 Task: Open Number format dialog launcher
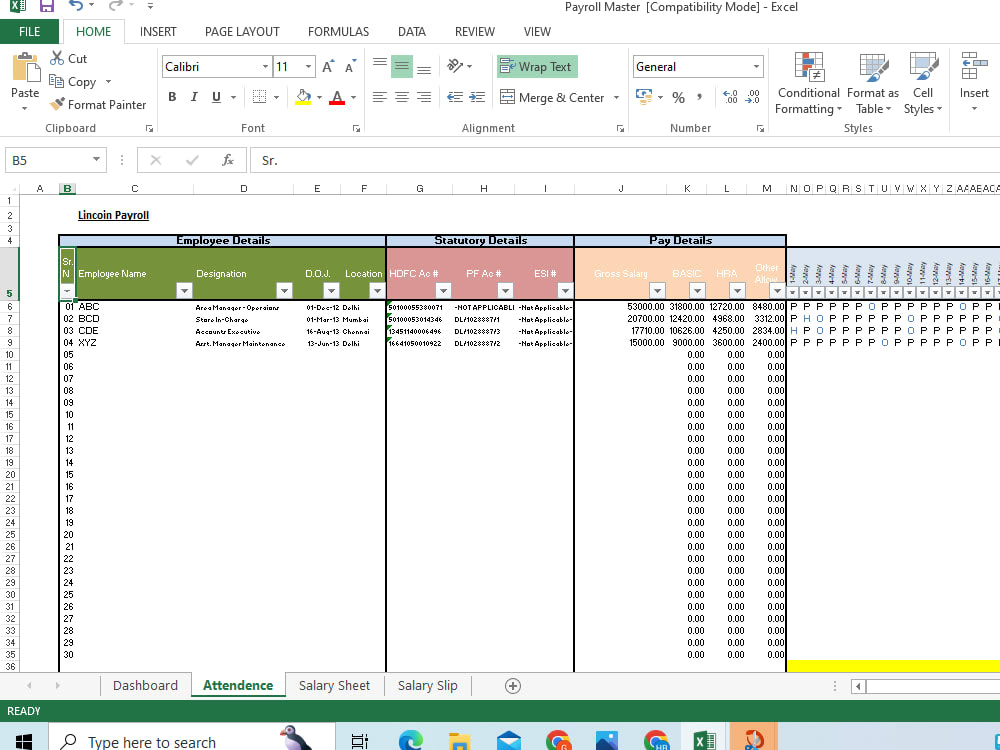[760, 128]
